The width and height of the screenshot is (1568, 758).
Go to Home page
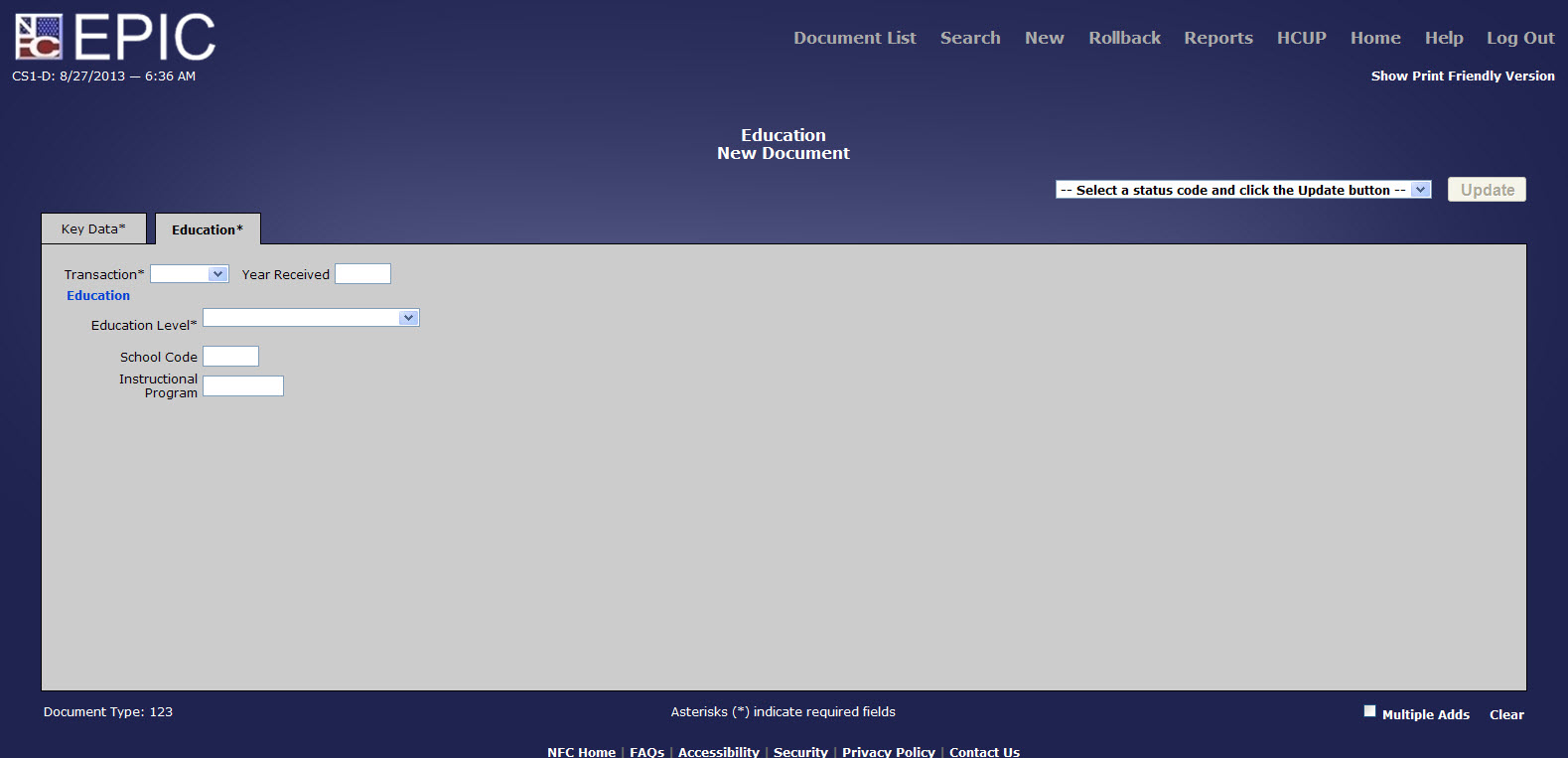tap(1375, 38)
